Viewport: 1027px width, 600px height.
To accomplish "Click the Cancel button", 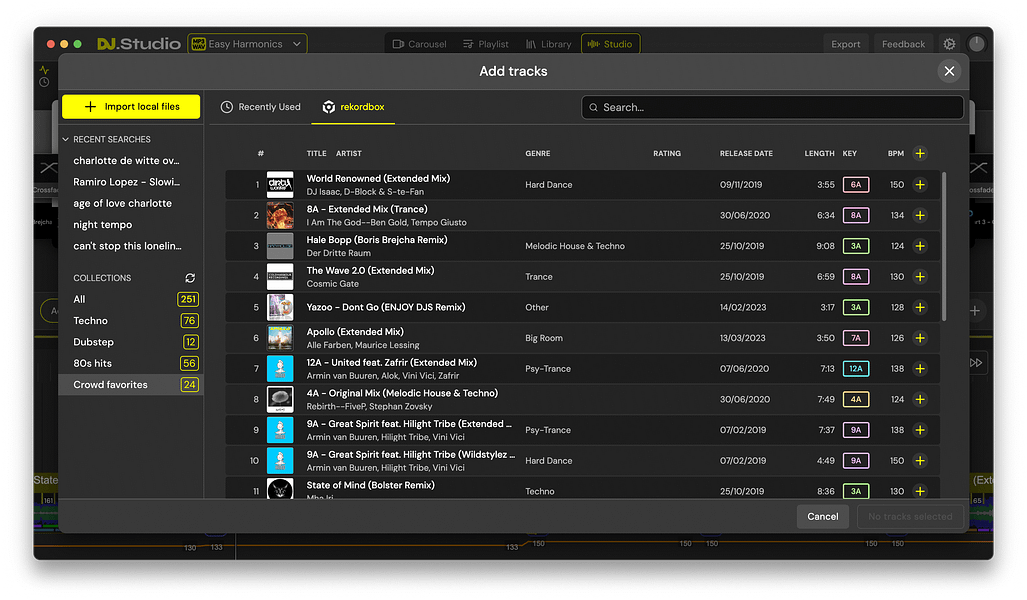I will click(823, 516).
